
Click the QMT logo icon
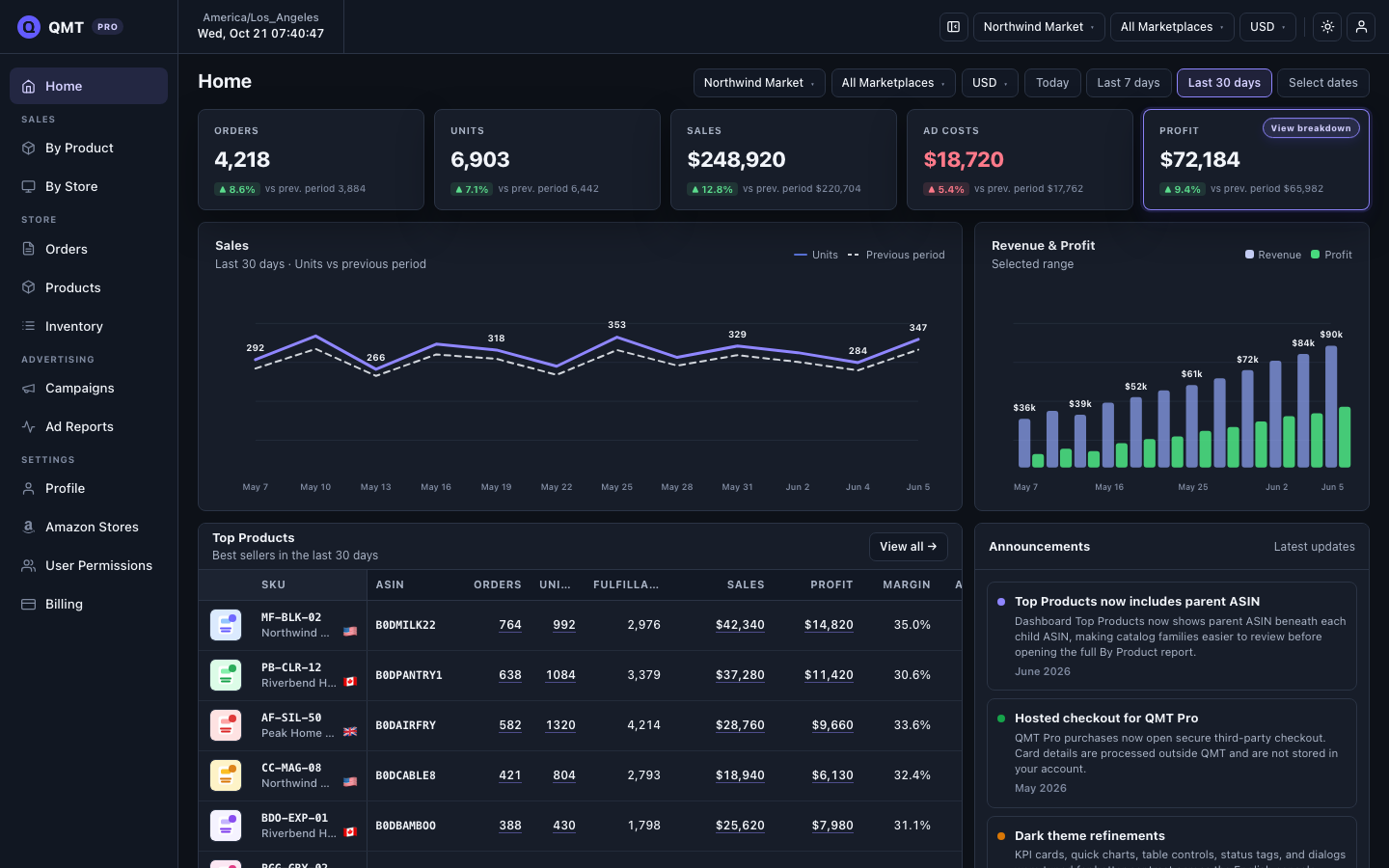coord(29,27)
